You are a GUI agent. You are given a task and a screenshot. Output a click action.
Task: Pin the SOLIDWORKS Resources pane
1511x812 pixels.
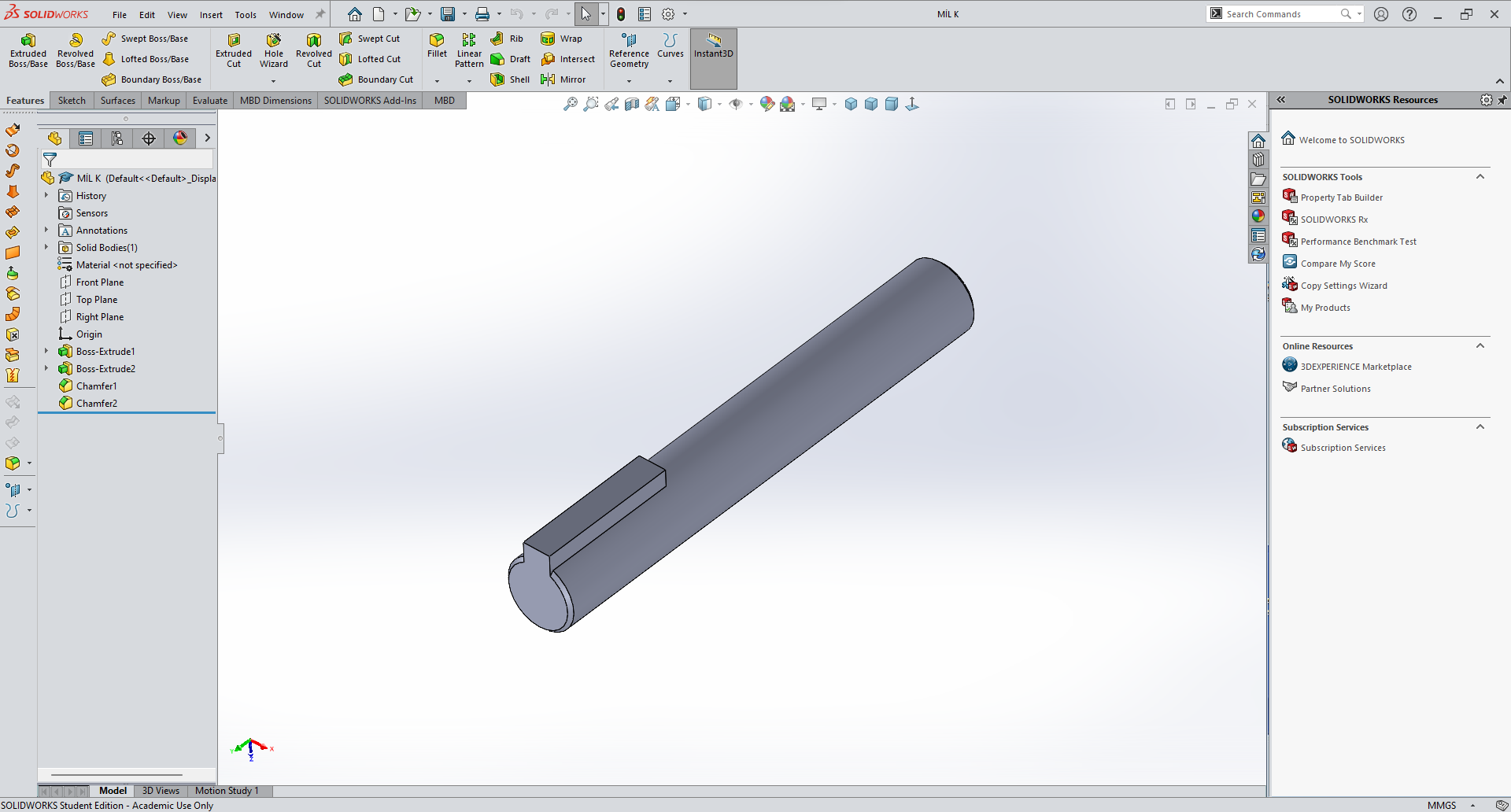click(1502, 100)
